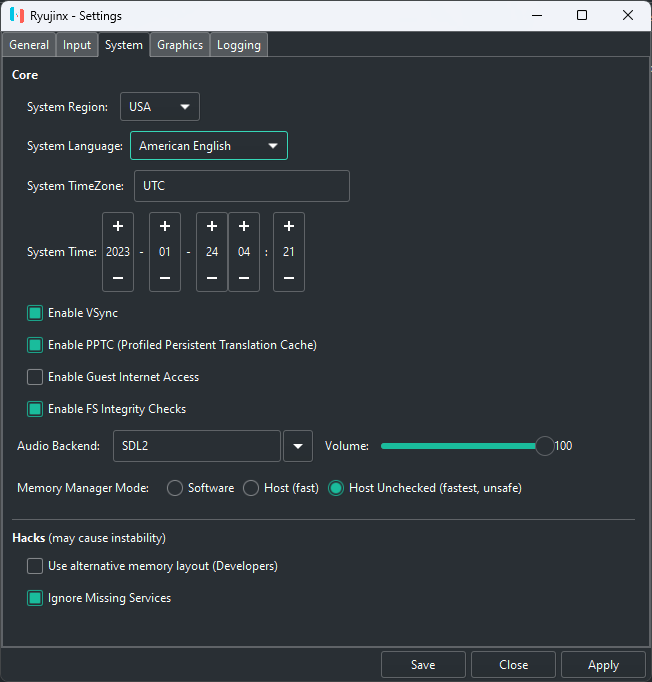Open the Logging tab
The image size is (652, 682).
[239, 45]
